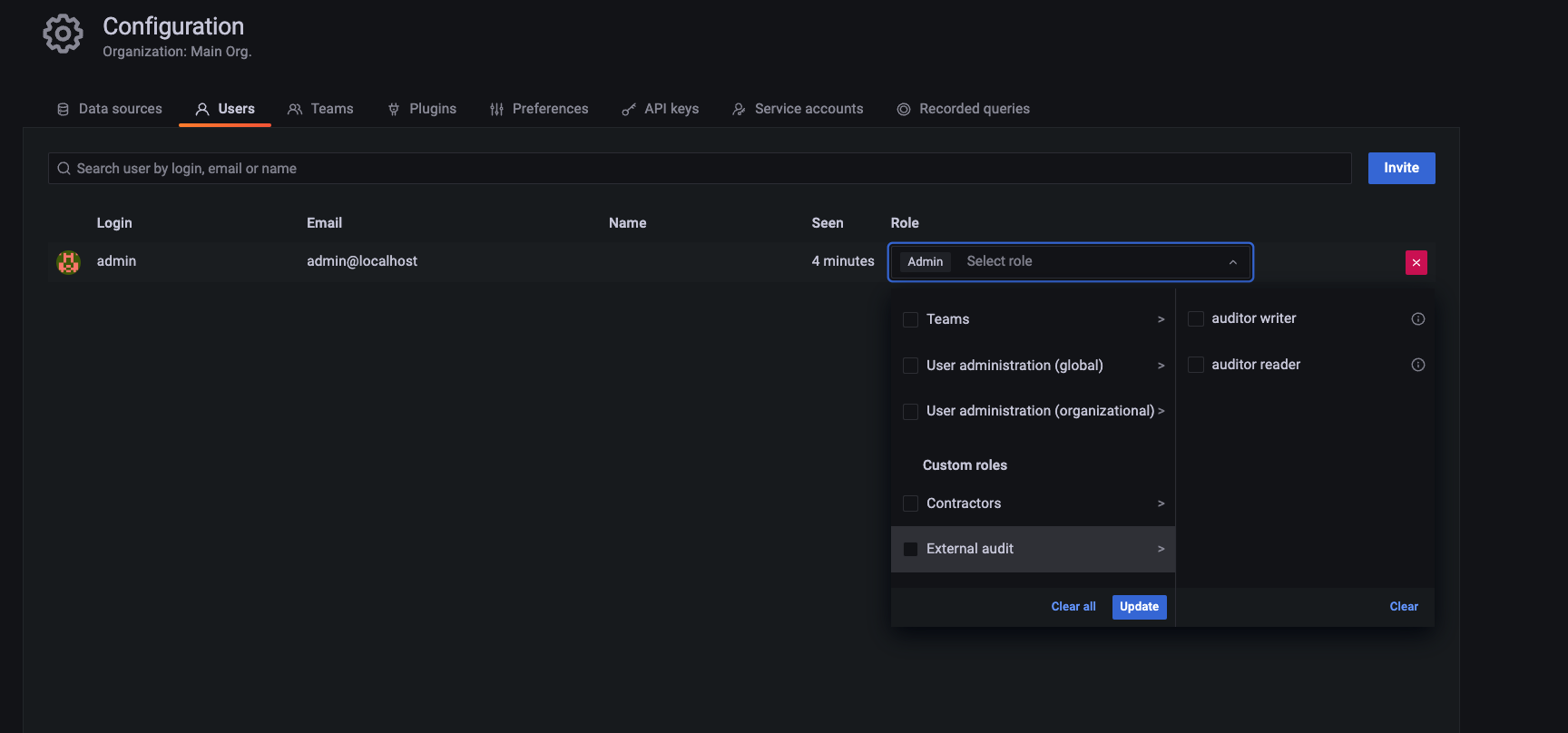Image resolution: width=1568 pixels, height=733 pixels.
Task: Expand the Teams role group arrow
Action: click(1161, 319)
